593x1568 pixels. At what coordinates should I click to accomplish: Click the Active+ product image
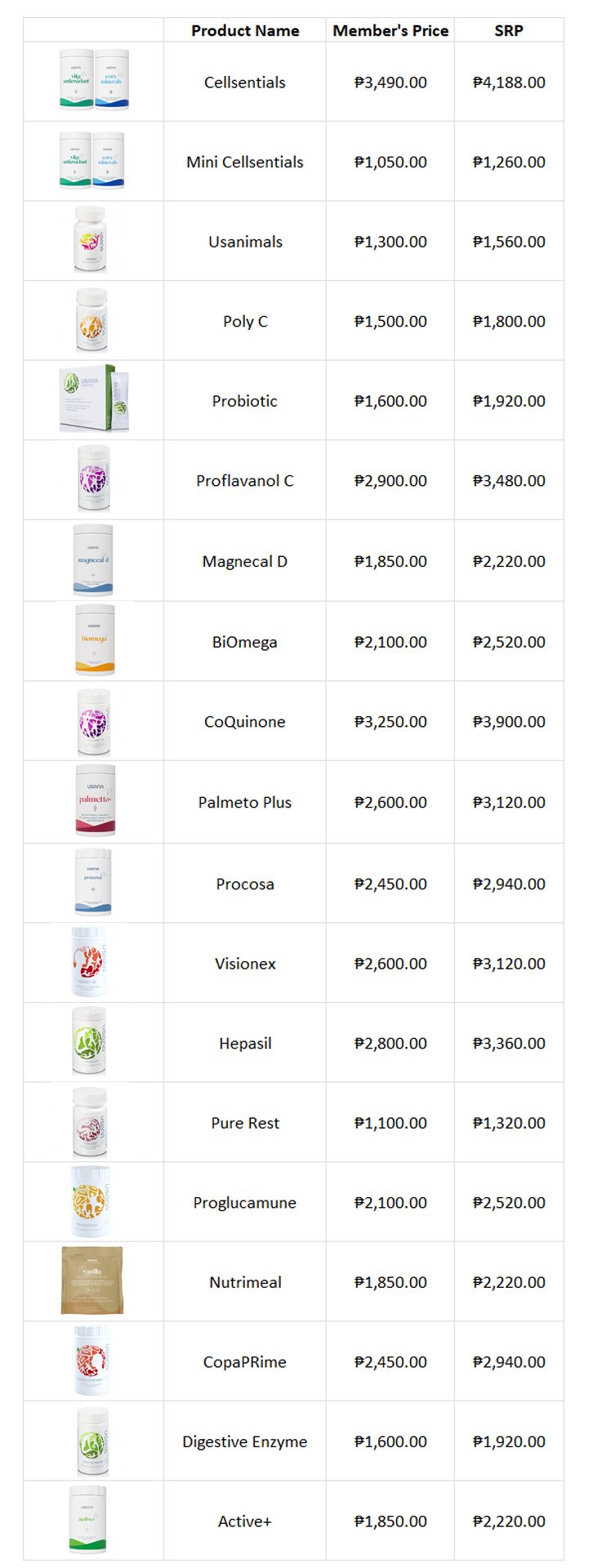(x=88, y=1520)
